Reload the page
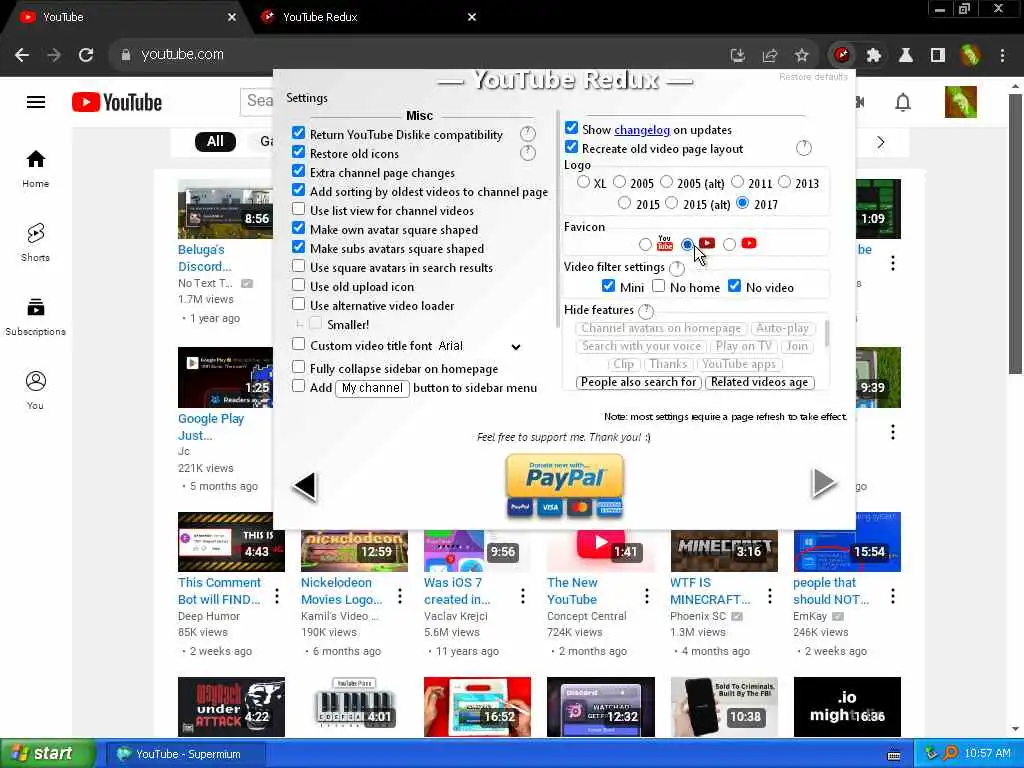 tap(86, 55)
